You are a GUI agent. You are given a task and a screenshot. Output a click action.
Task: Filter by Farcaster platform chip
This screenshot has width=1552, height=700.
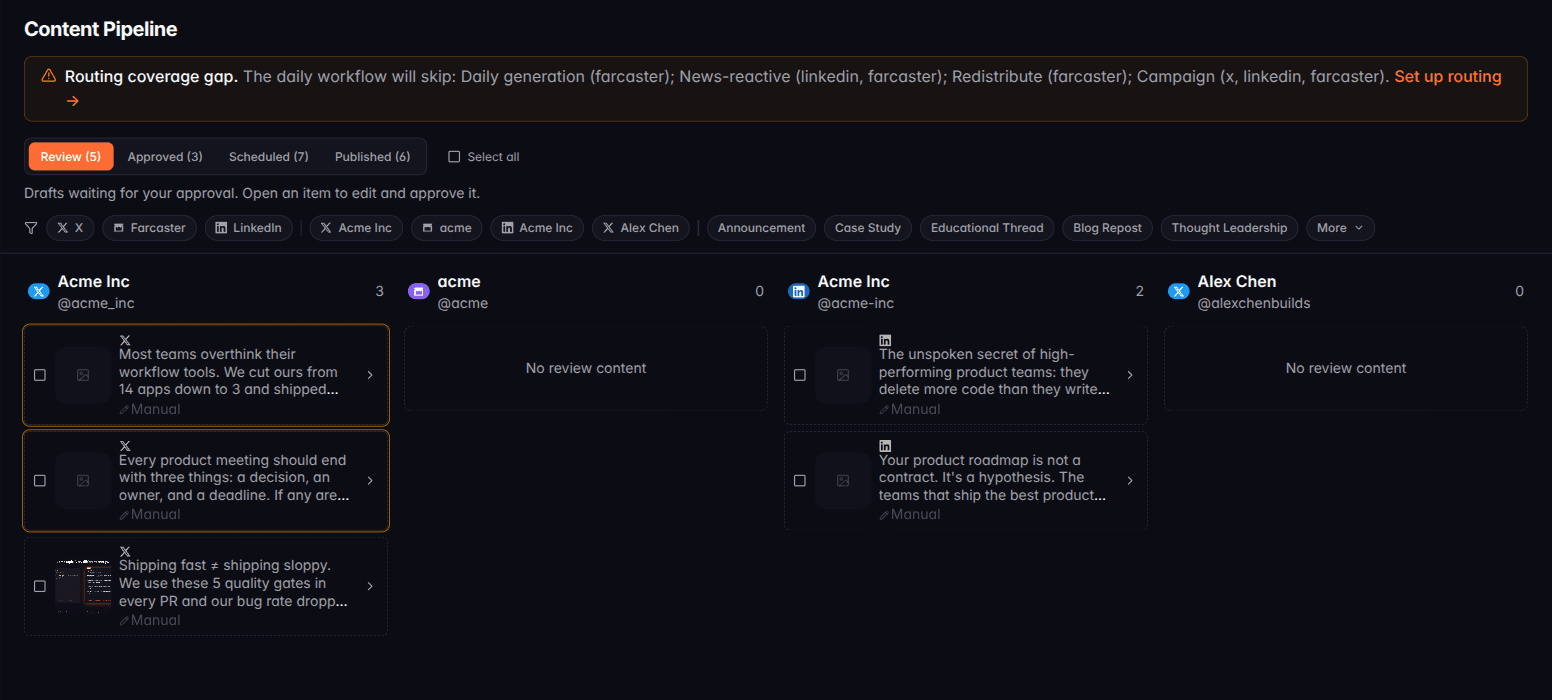click(150, 228)
